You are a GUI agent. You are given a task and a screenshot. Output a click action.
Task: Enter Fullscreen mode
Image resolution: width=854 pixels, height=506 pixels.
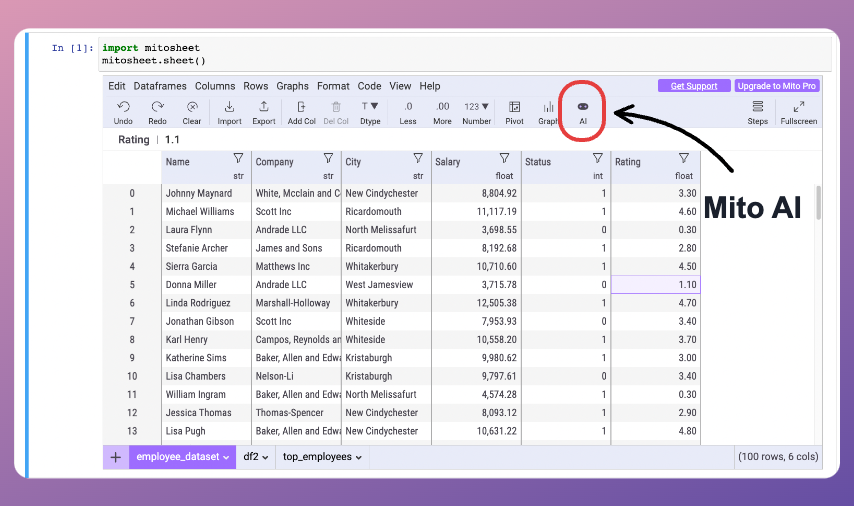798,107
